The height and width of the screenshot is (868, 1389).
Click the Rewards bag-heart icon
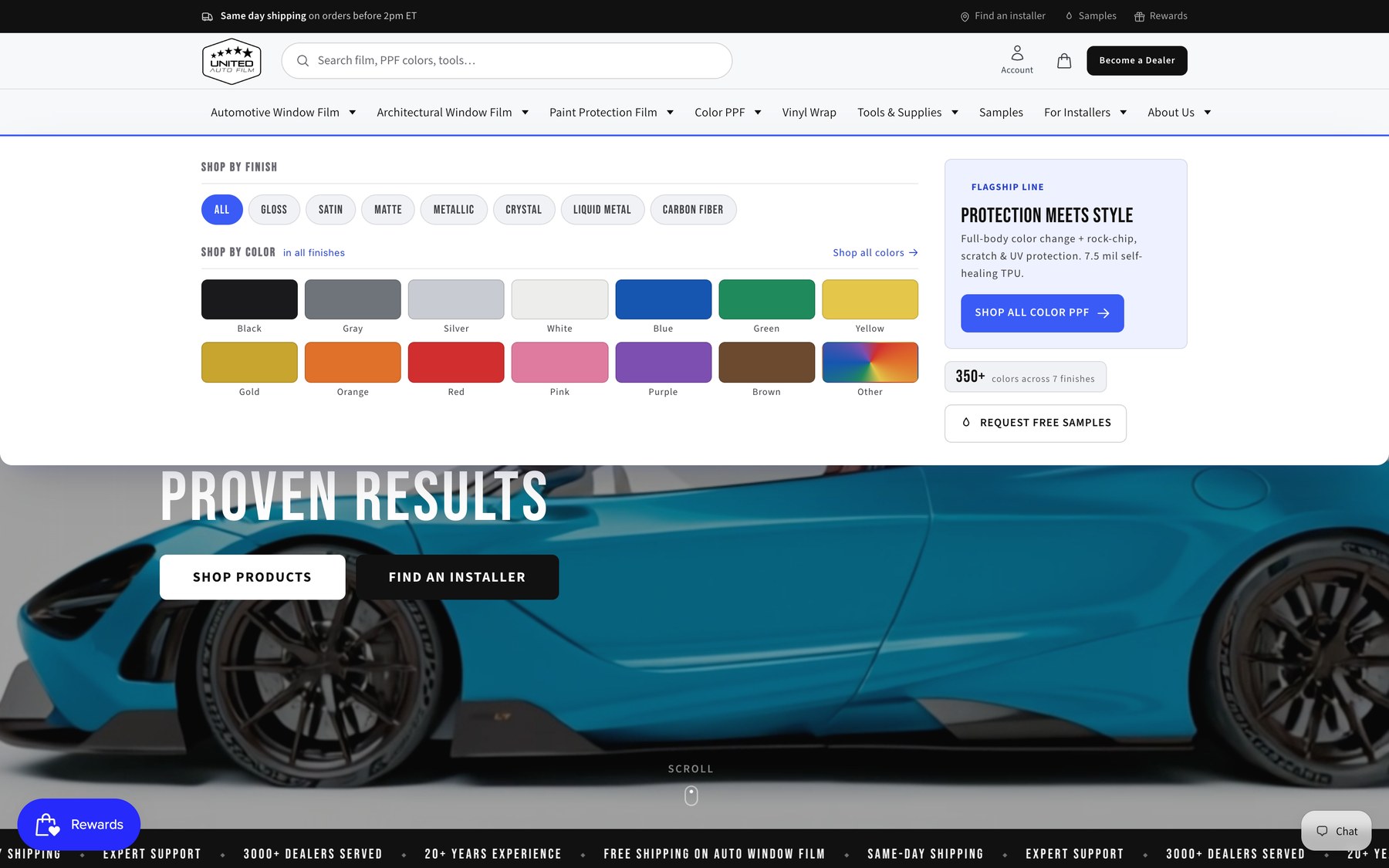pos(47,825)
